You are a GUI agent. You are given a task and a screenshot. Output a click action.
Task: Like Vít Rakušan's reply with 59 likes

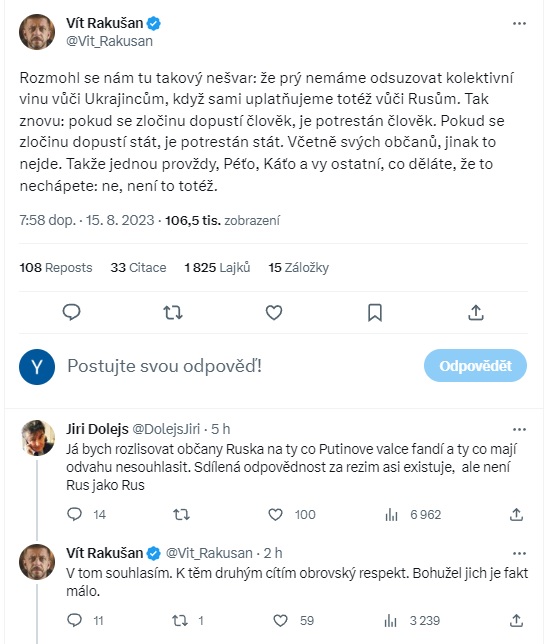click(x=280, y=620)
